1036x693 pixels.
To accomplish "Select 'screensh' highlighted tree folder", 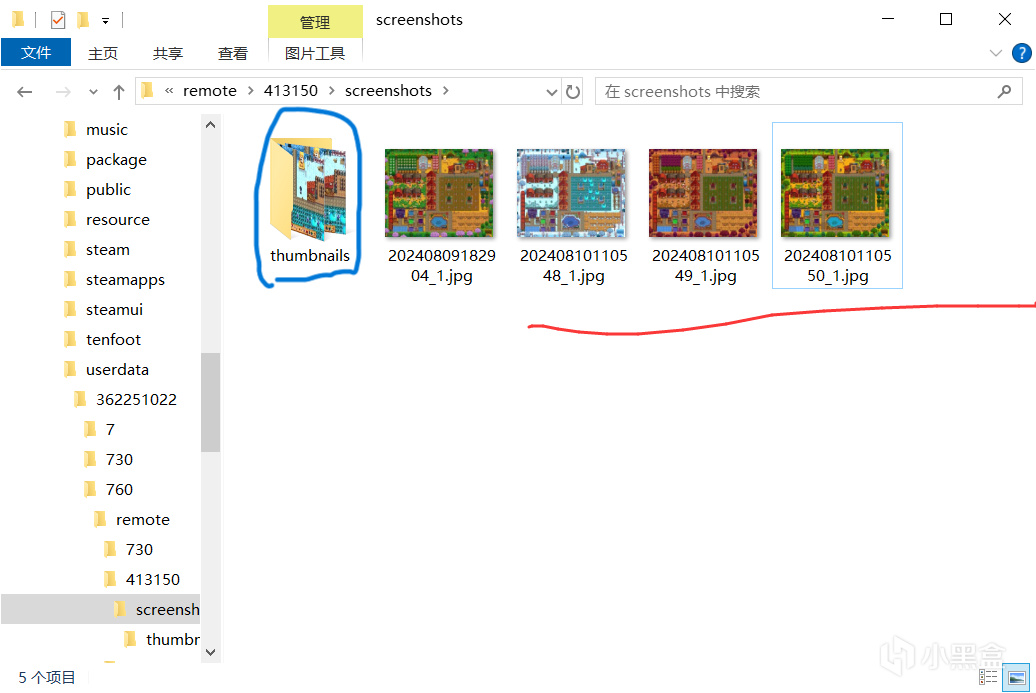I will 100,609.
